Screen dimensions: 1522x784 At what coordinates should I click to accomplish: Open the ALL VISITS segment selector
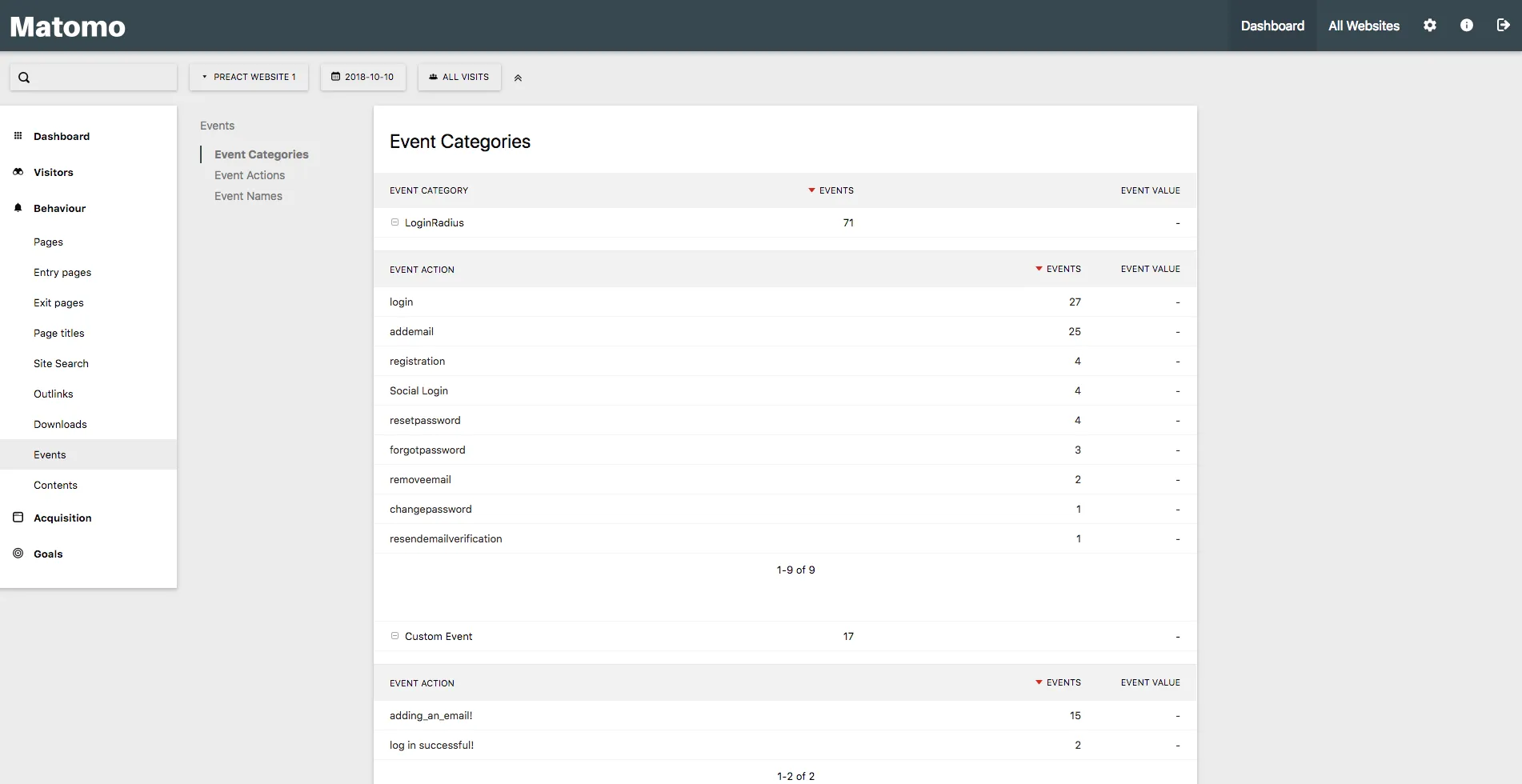point(459,77)
